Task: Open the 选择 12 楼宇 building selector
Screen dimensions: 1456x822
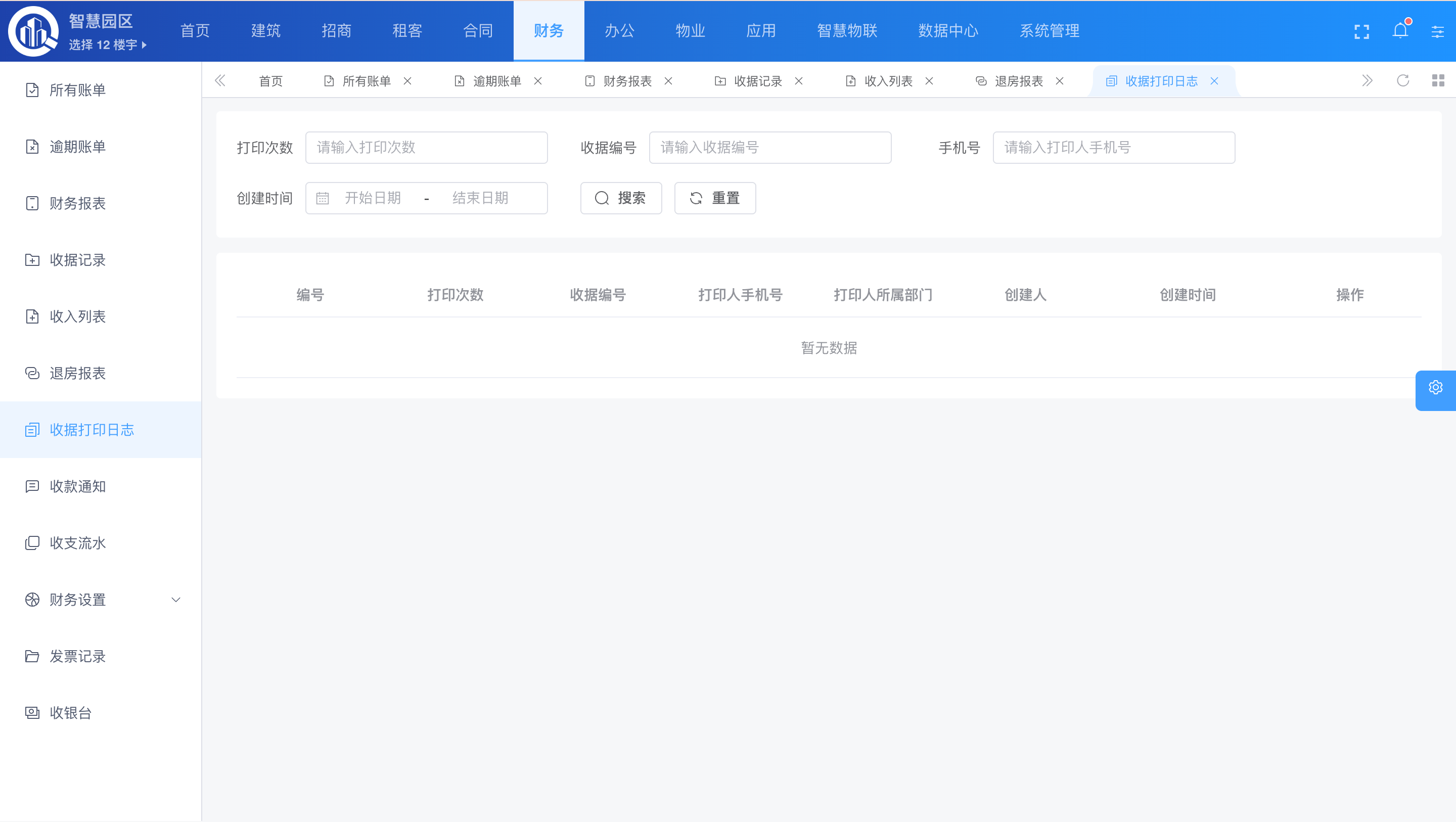Action: click(x=107, y=45)
